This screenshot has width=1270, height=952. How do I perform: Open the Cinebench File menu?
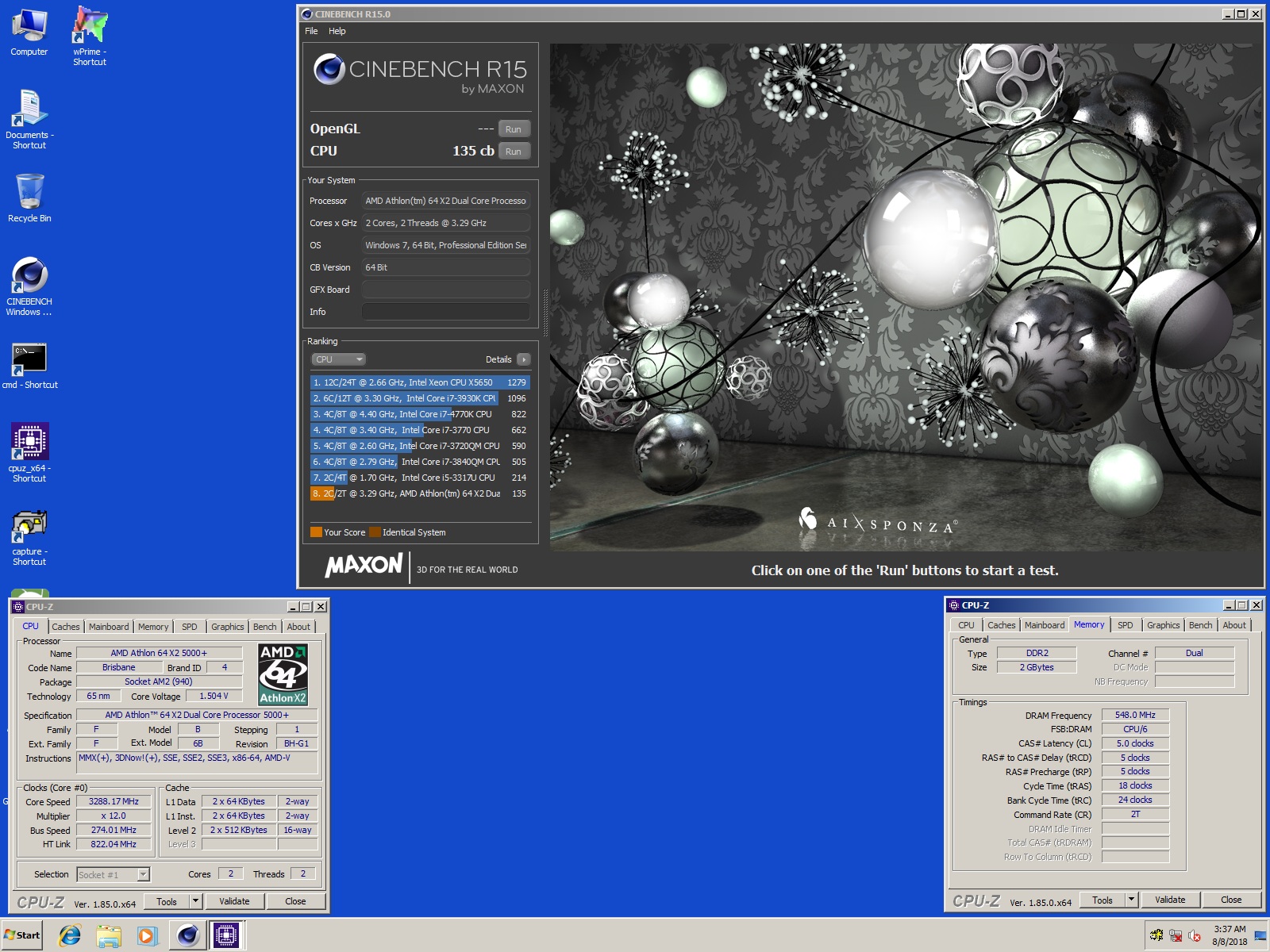pyautogui.click(x=311, y=31)
